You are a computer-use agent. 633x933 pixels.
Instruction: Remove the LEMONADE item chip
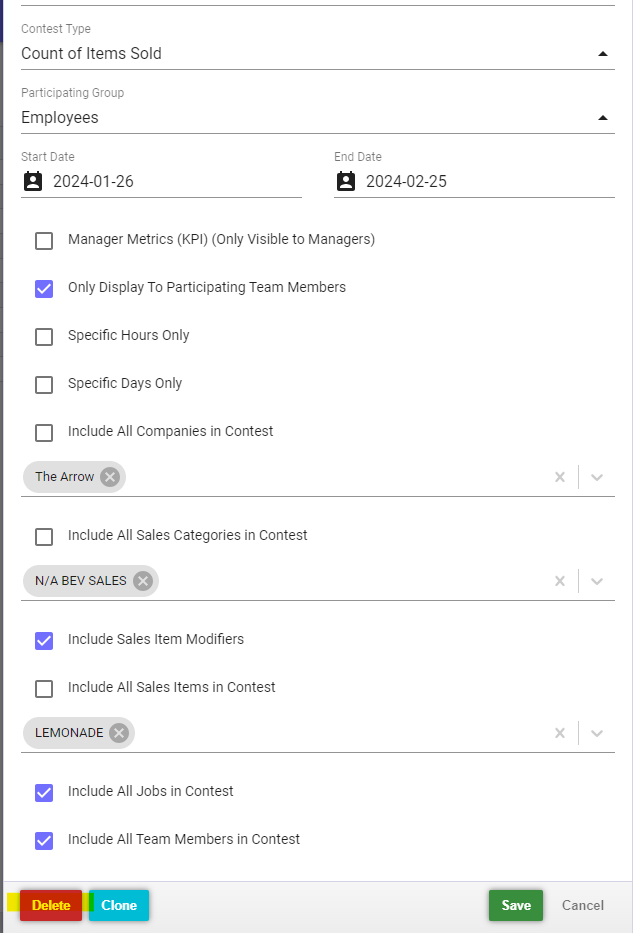[x=119, y=732]
